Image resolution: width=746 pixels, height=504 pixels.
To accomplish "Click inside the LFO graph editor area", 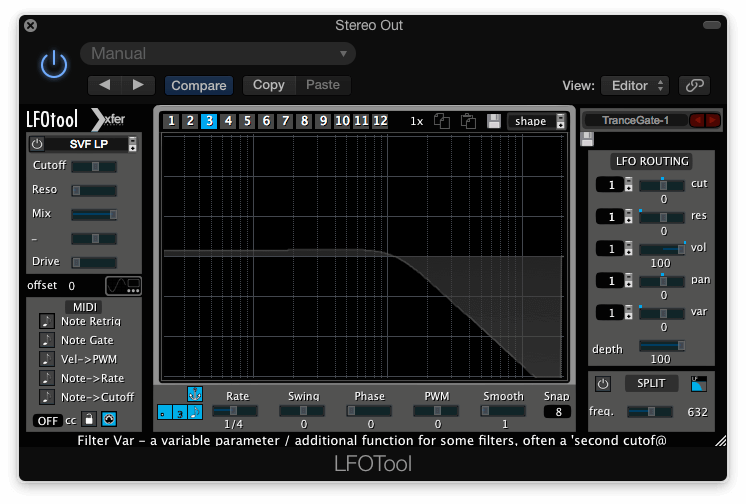I will [x=364, y=257].
